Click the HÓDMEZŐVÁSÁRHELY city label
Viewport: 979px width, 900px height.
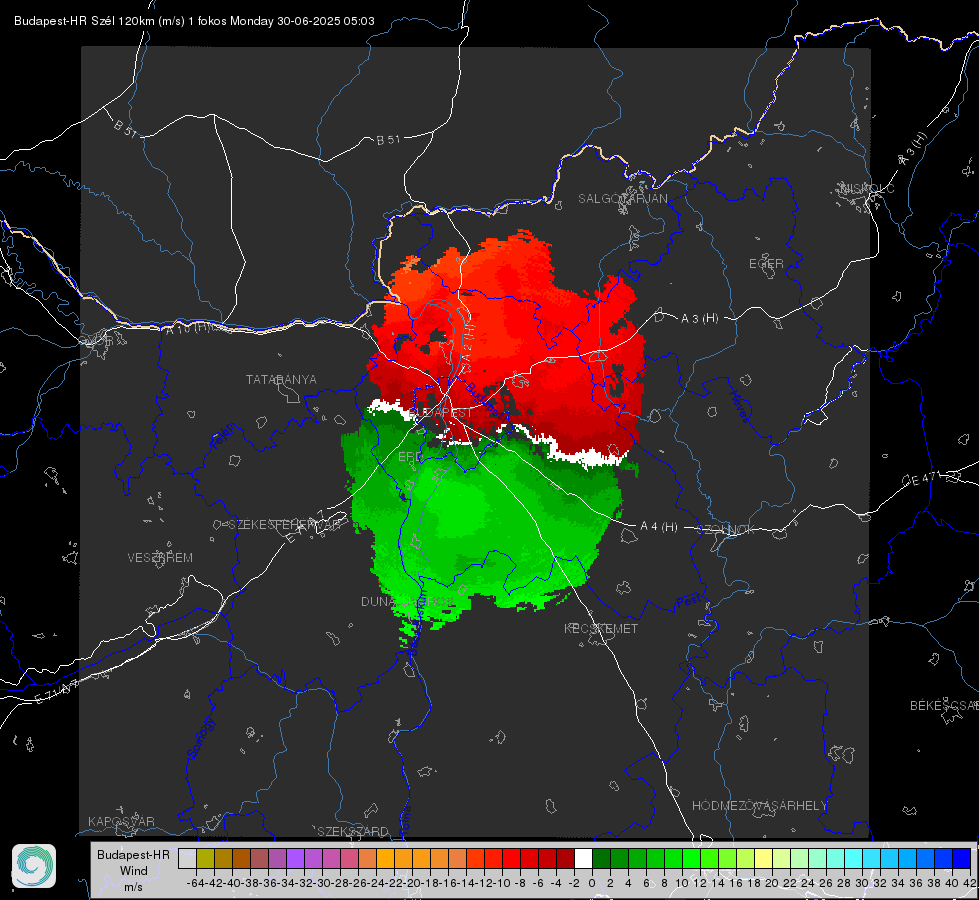pos(759,806)
